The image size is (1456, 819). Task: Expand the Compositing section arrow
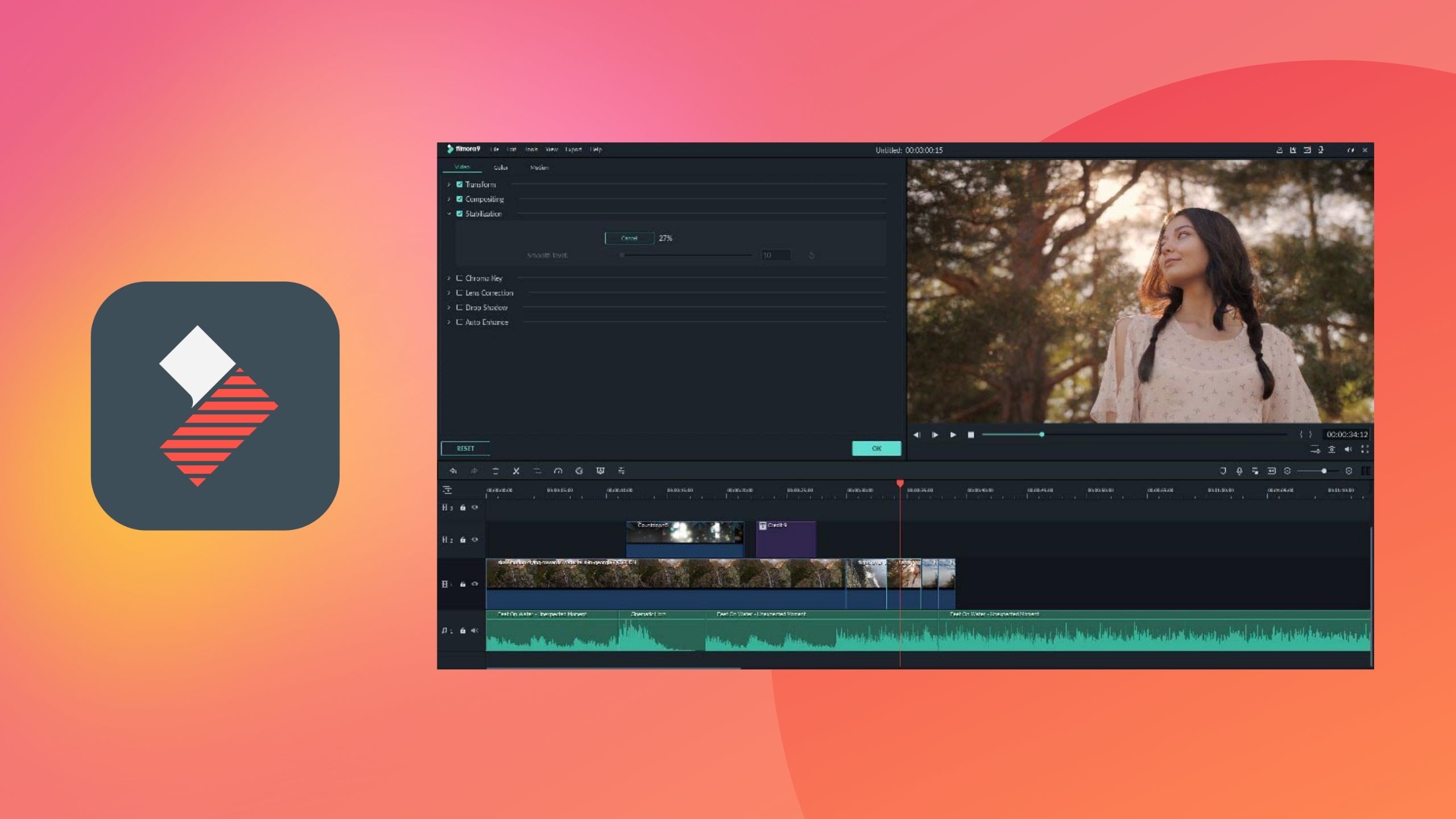pyautogui.click(x=449, y=199)
